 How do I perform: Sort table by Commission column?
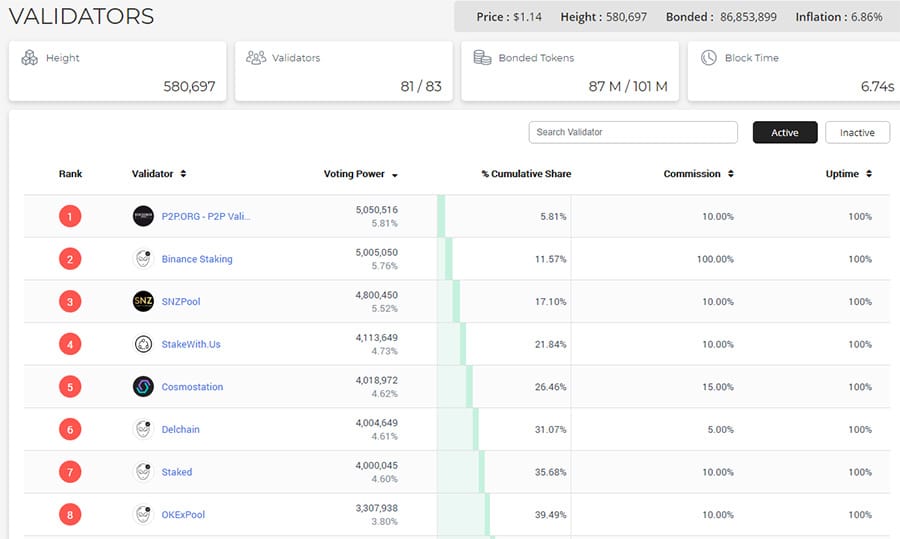[x=699, y=174]
